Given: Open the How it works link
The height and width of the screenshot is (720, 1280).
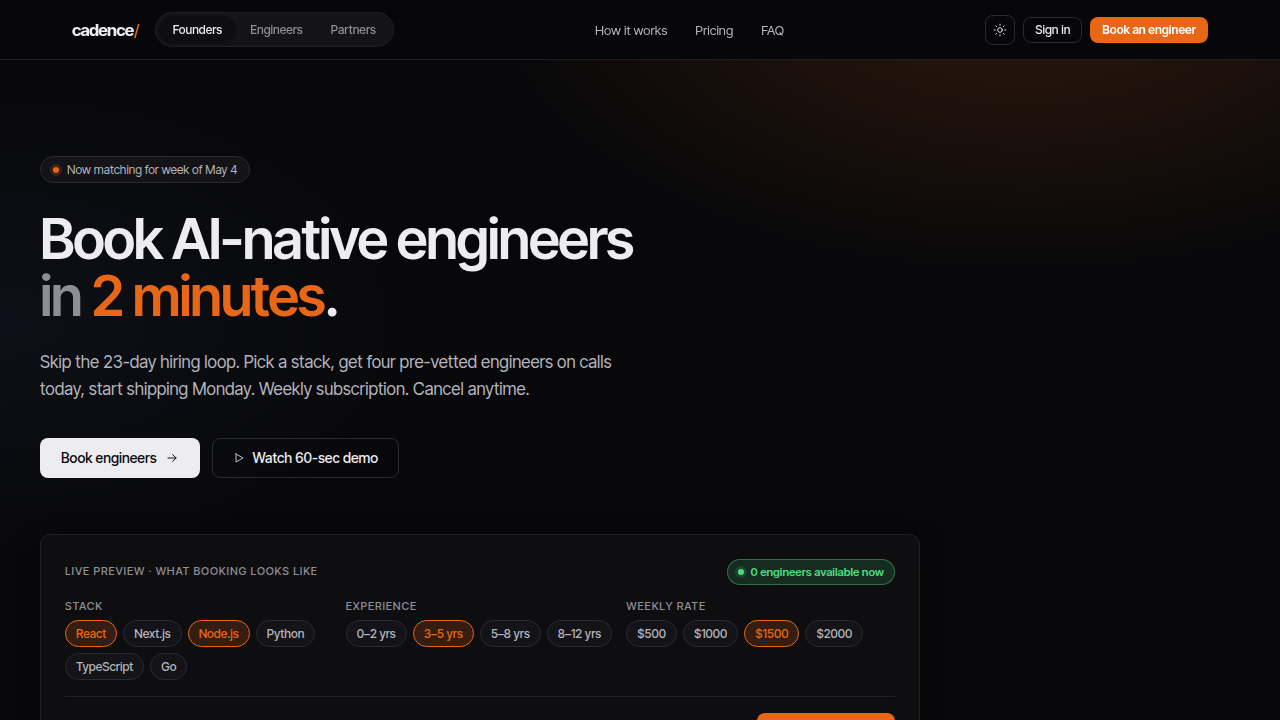Looking at the screenshot, I should (x=631, y=31).
